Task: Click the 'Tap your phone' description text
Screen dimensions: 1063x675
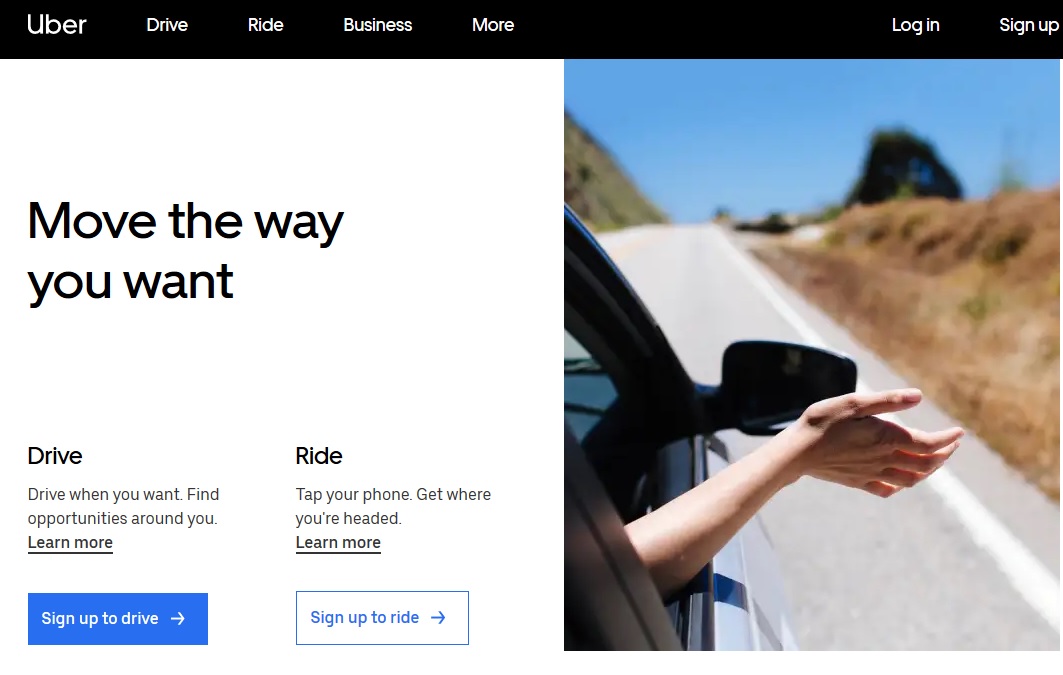Action: [x=393, y=506]
